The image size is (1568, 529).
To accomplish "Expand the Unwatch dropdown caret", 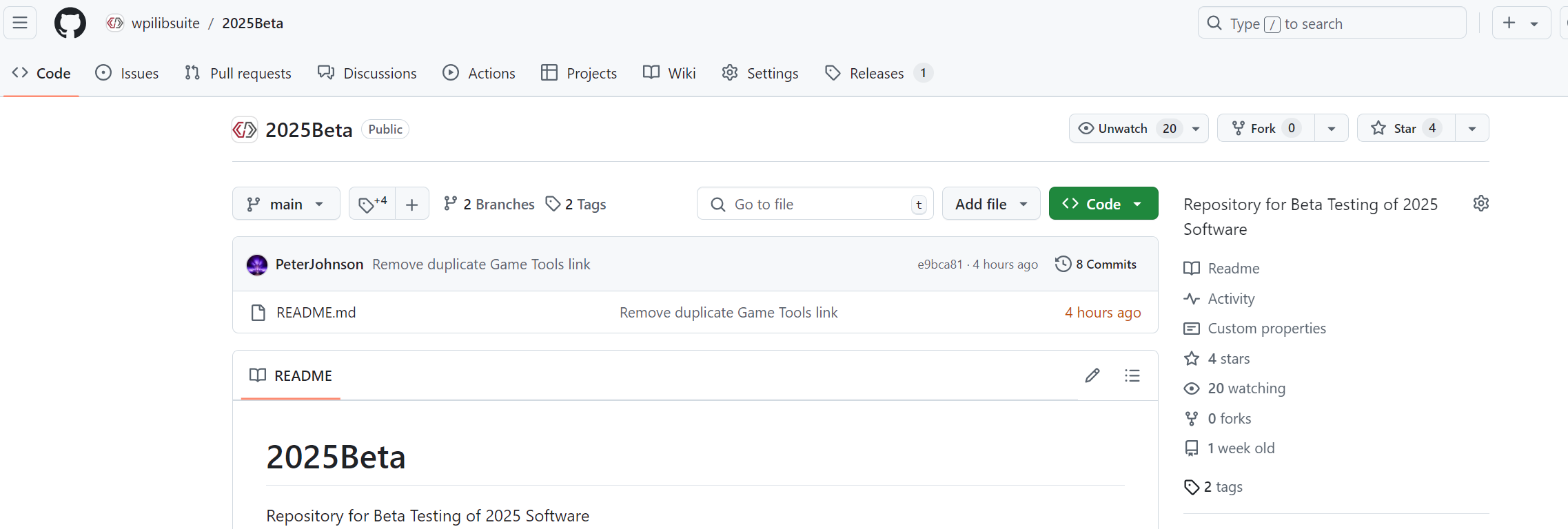I will [1197, 128].
